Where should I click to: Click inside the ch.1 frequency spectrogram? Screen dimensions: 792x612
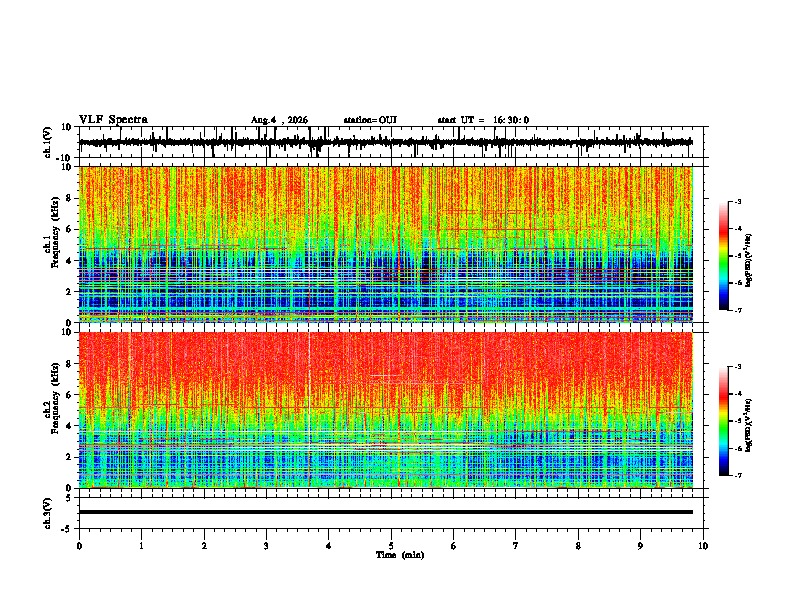coord(386,244)
